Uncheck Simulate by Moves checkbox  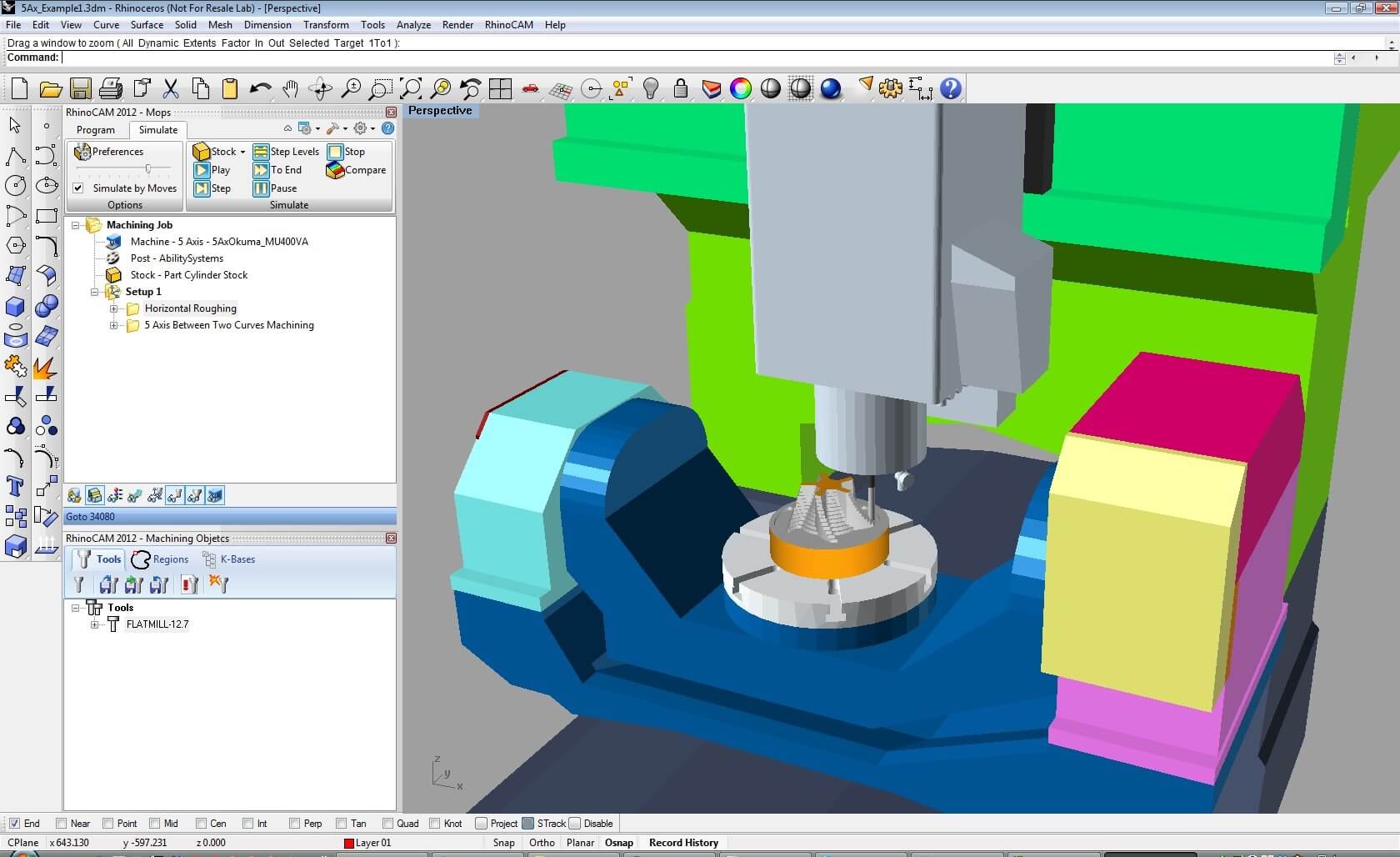(x=78, y=188)
